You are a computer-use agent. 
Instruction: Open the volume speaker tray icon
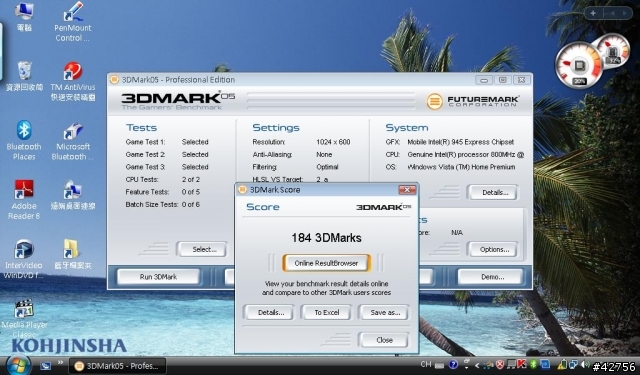[584, 364]
